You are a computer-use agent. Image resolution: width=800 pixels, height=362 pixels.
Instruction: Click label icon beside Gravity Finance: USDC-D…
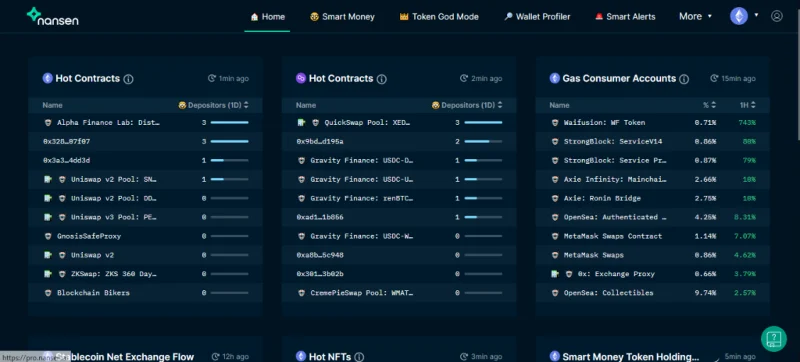pos(302,161)
